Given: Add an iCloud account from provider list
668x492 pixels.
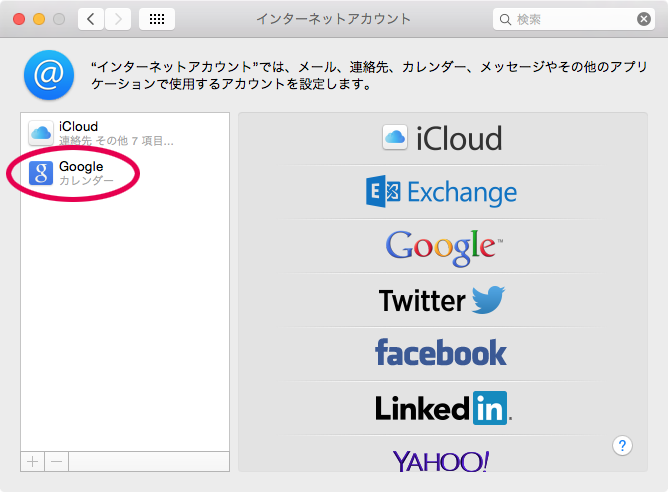Looking at the screenshot, I should click(442, 138).
